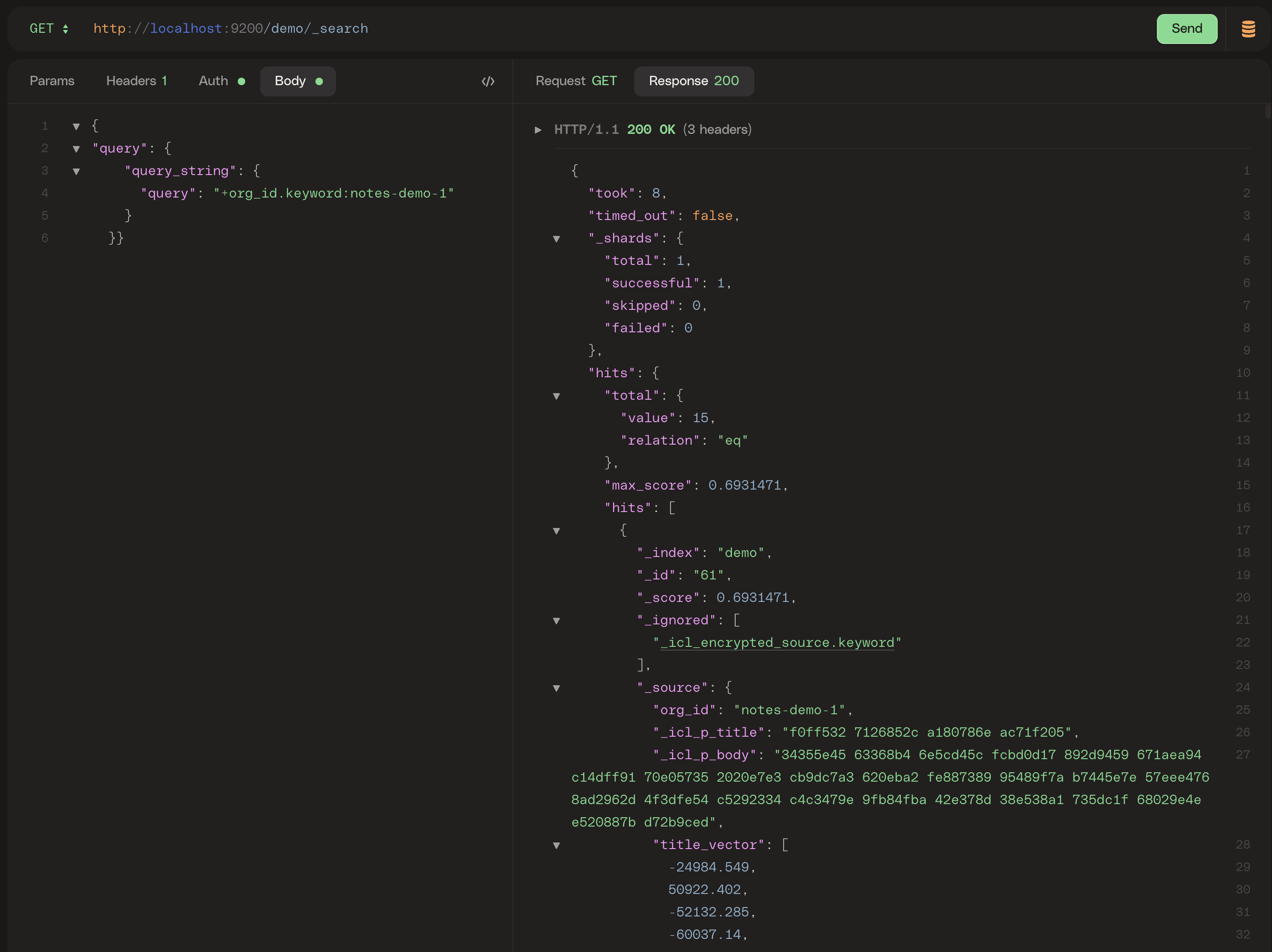Image resolution: width=1272 pixels, height=952 pixels.
Task: Click the orange database stack icon
Action: click(1248, 29)
